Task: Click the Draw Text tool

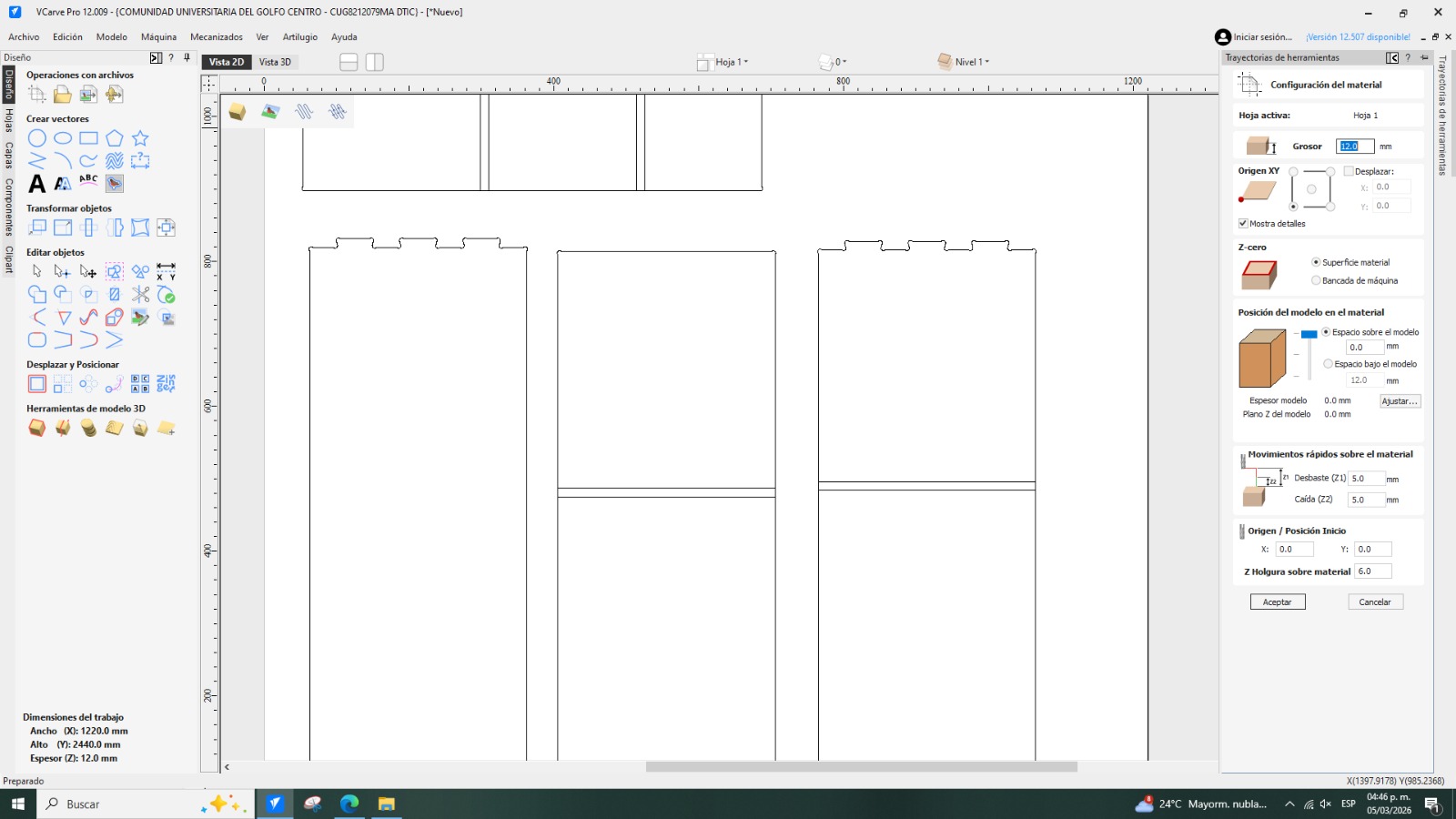Action: [36, 184]
